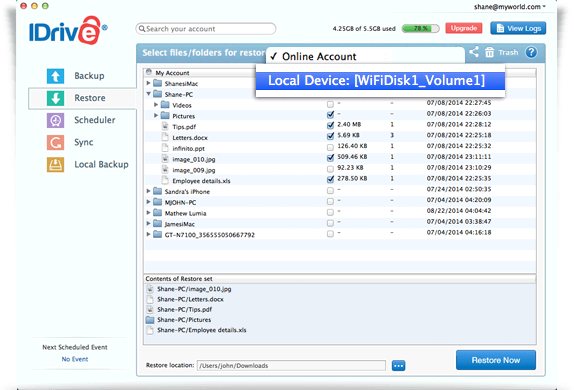Select Shane-PC/Tips.pdf text in restore set

184,309
